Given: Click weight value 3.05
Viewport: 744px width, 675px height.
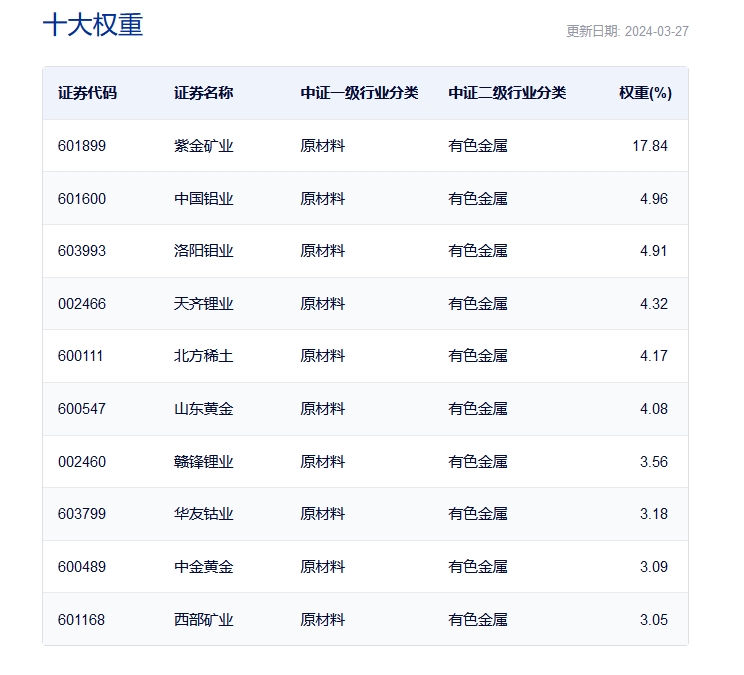Looking at the screenshot, I should coord(654,620).
